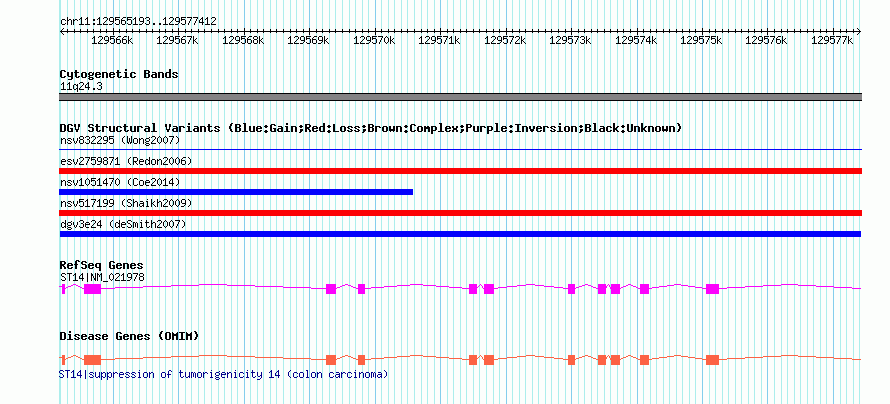
Task: Select the blue dgv3e24 gain bar
Action: [x=460, y=234]
